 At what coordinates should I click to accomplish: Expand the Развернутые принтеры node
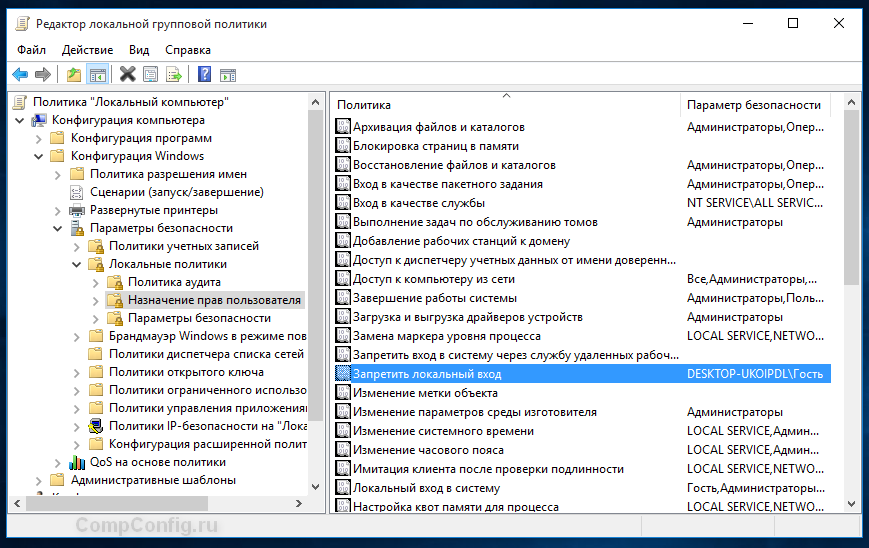58,211
